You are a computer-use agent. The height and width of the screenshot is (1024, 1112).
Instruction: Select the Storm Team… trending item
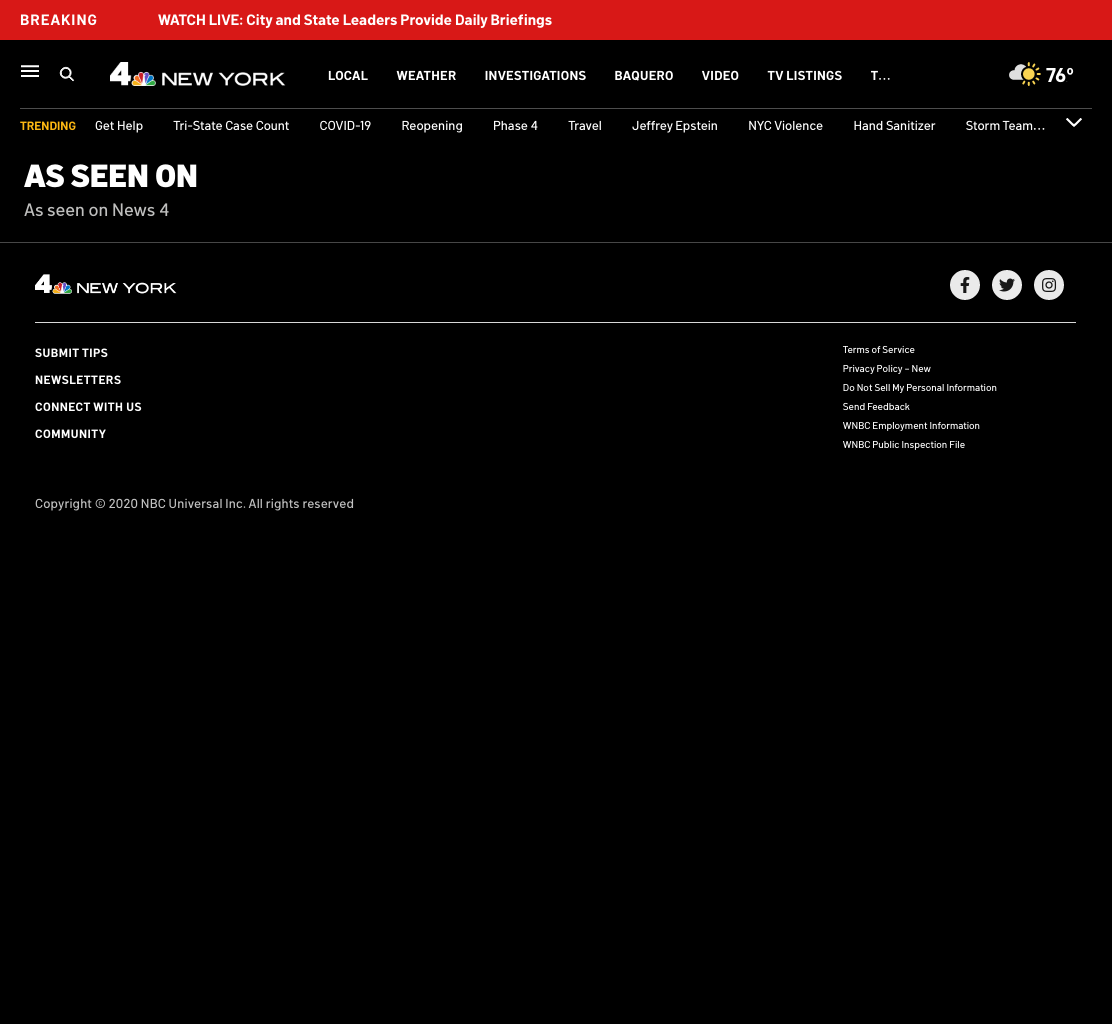coord(1005,126)
